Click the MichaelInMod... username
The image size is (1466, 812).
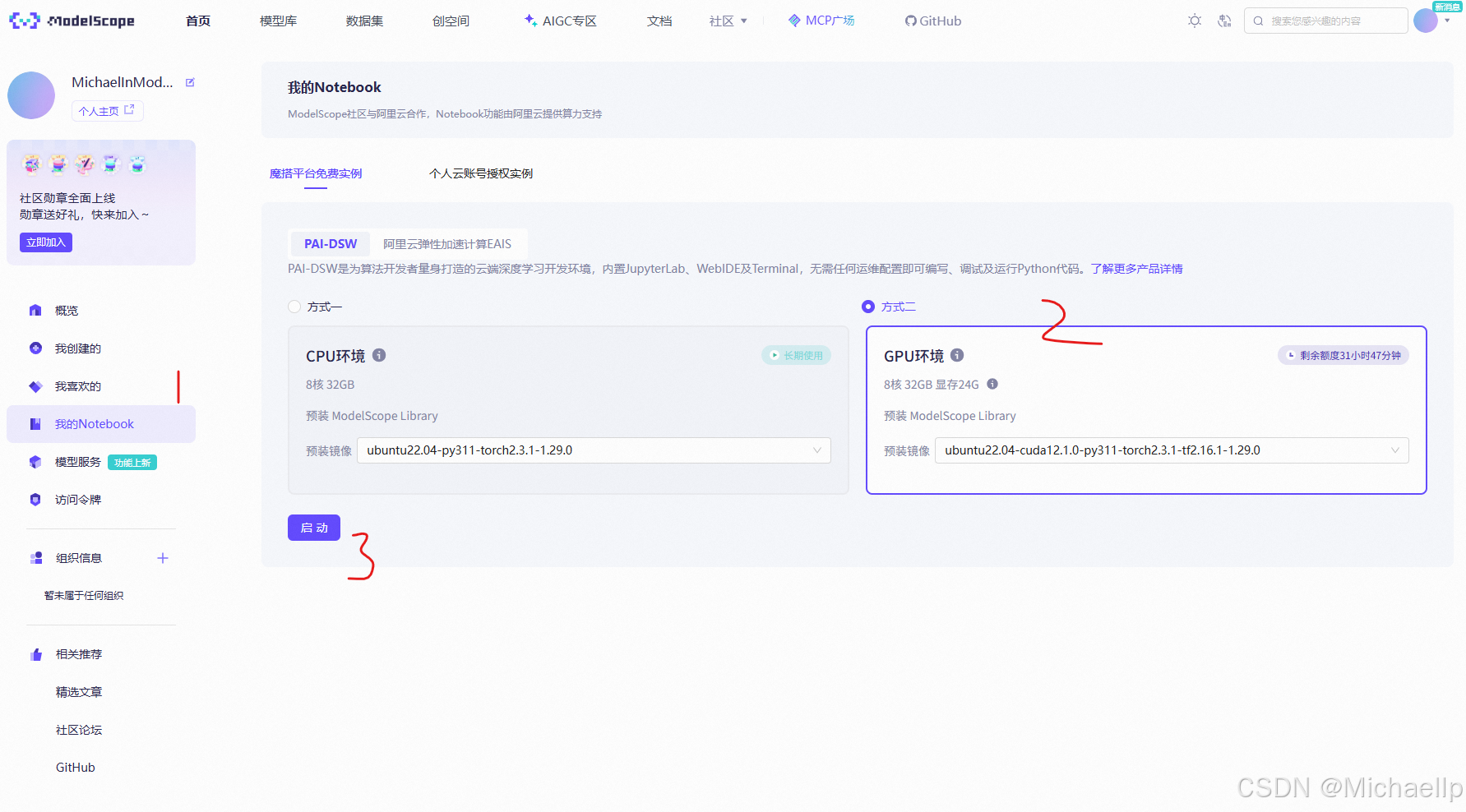pyautogui.click(x=123, y=82)
